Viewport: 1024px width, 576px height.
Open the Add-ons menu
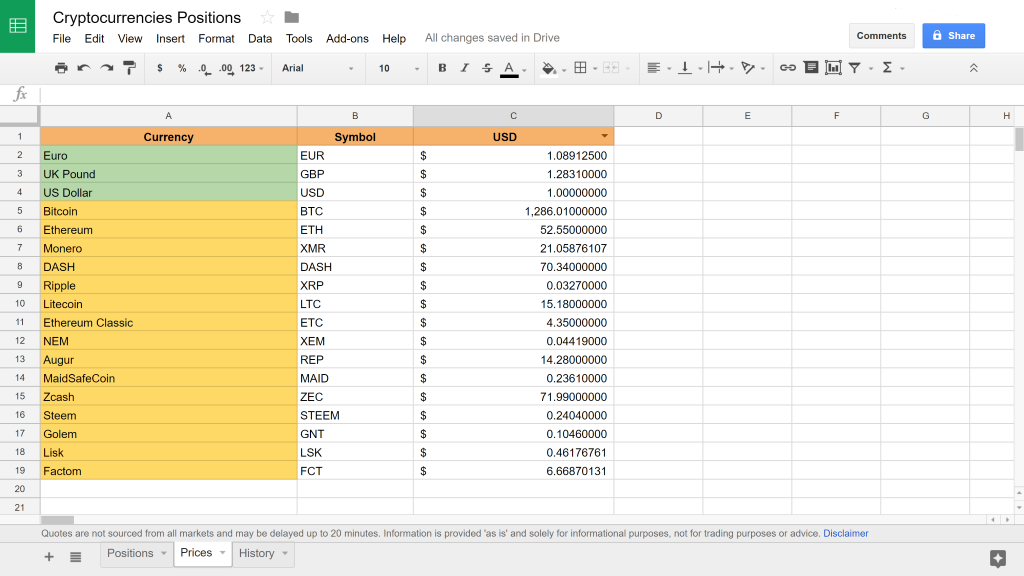click(x=347, y=39)
